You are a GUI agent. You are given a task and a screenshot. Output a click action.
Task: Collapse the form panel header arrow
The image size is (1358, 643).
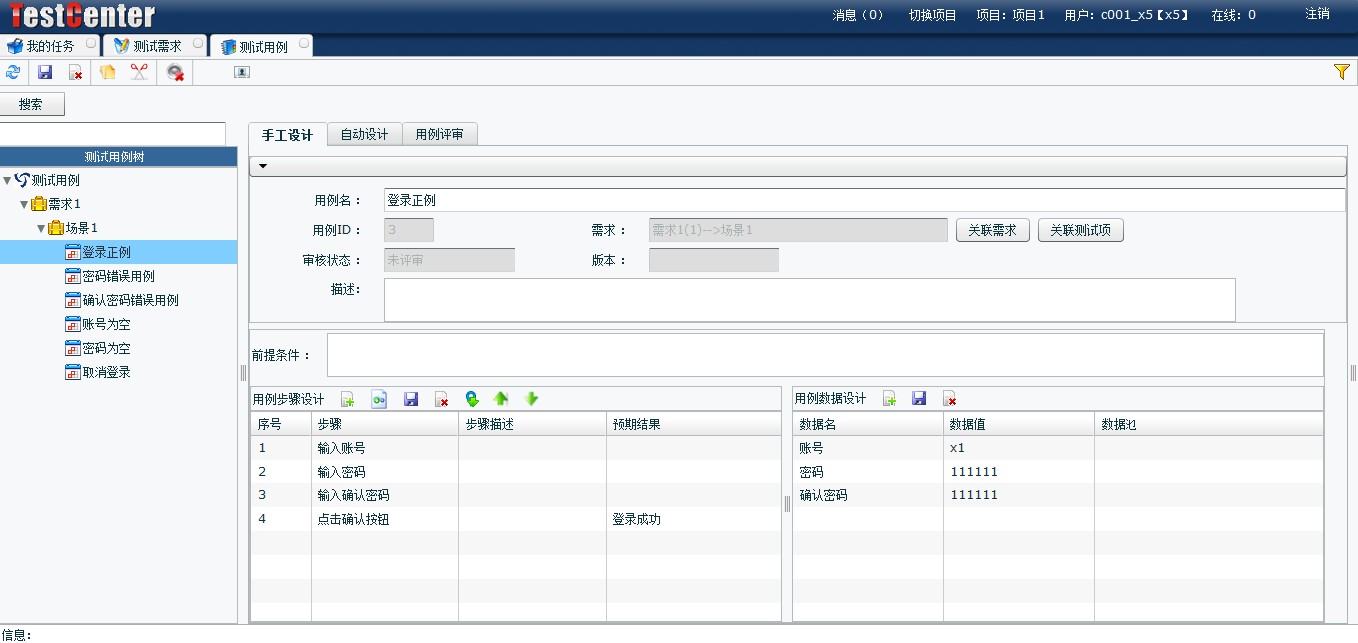coord(263,166)
